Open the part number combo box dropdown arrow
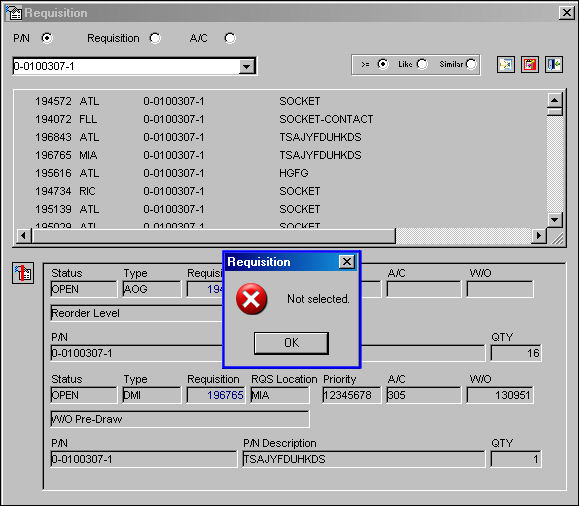579x506 pixels. [246, 66]
